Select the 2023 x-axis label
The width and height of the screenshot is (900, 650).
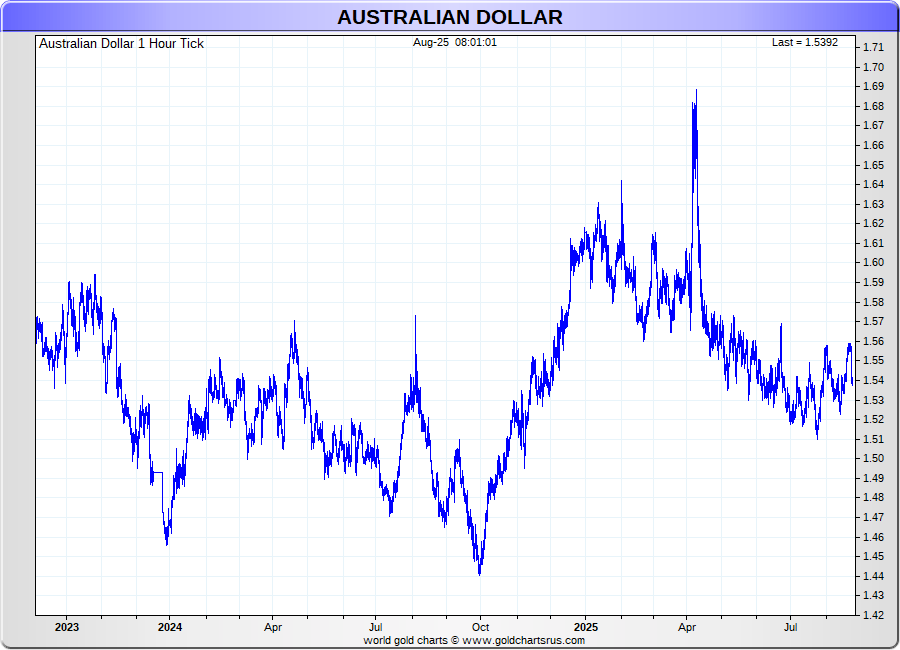pyautogui.click(x=67, y=628)
